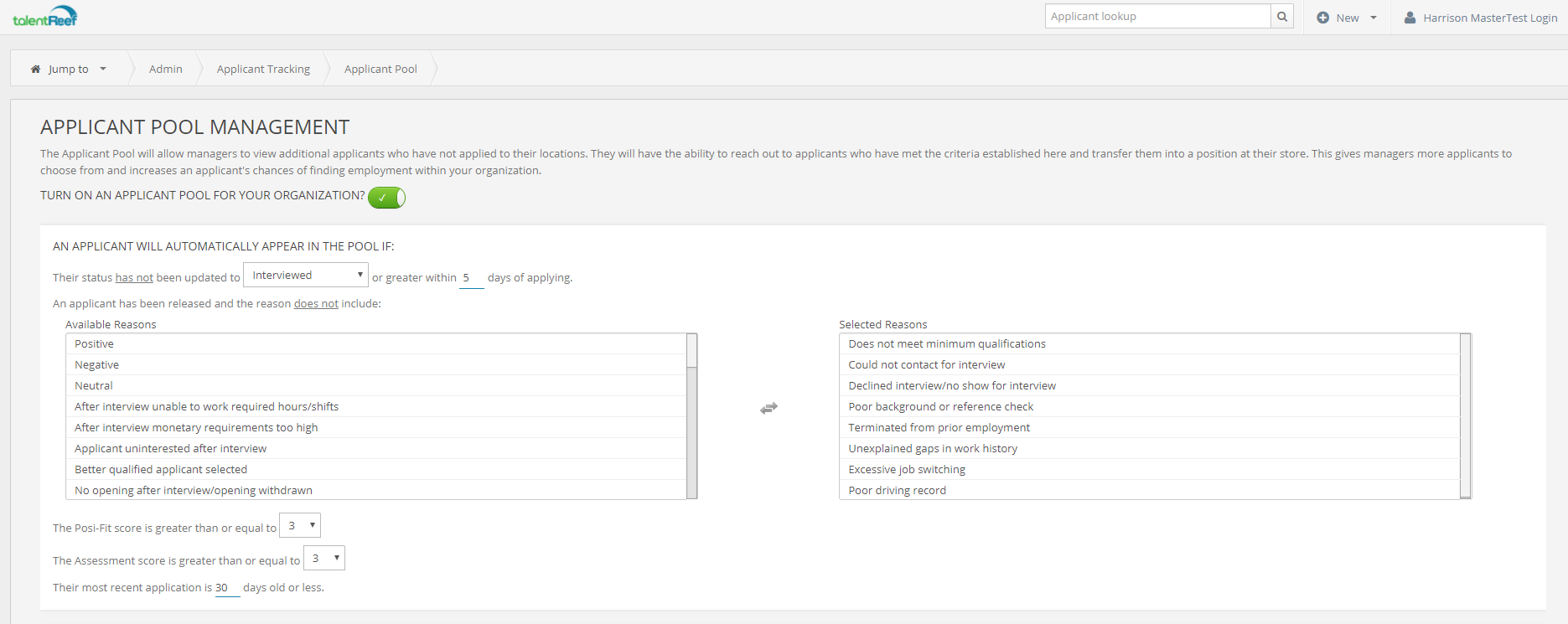
Task: Click the Applicant lookup search field
Action: 1157,17
